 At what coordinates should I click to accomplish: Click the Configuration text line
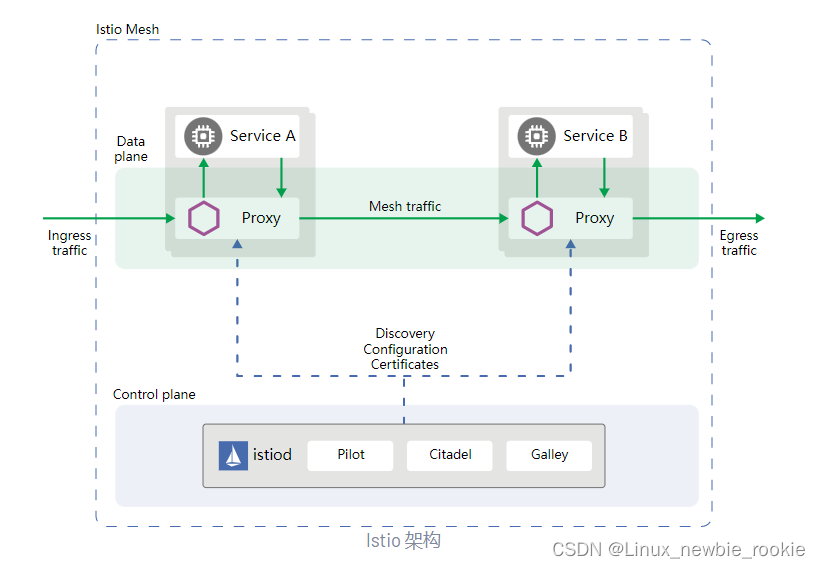[405, 349]
